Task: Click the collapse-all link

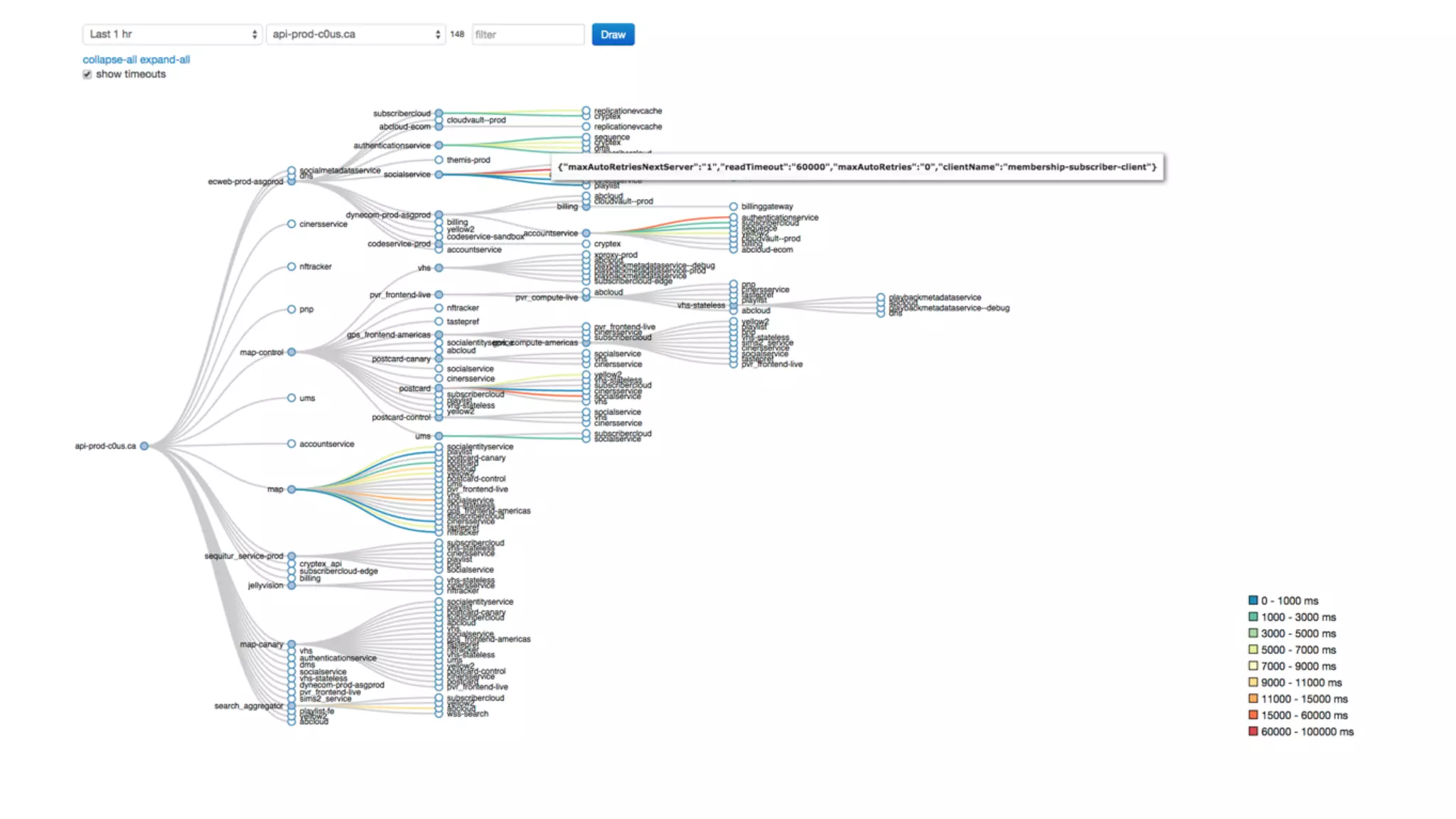Action: click(x=109, y=60)
